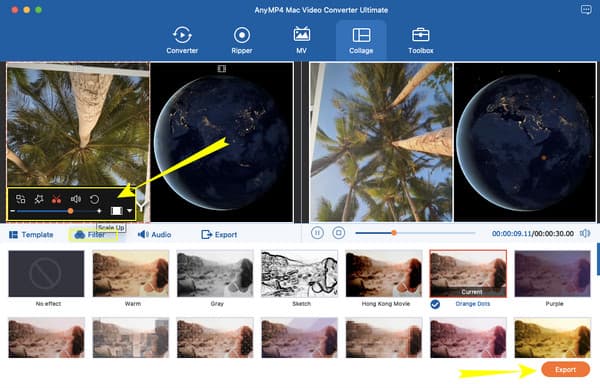Switch to the Audio tab
This screenshot has width=600, height=388.
pyautogui.click(x=155, y=235)
